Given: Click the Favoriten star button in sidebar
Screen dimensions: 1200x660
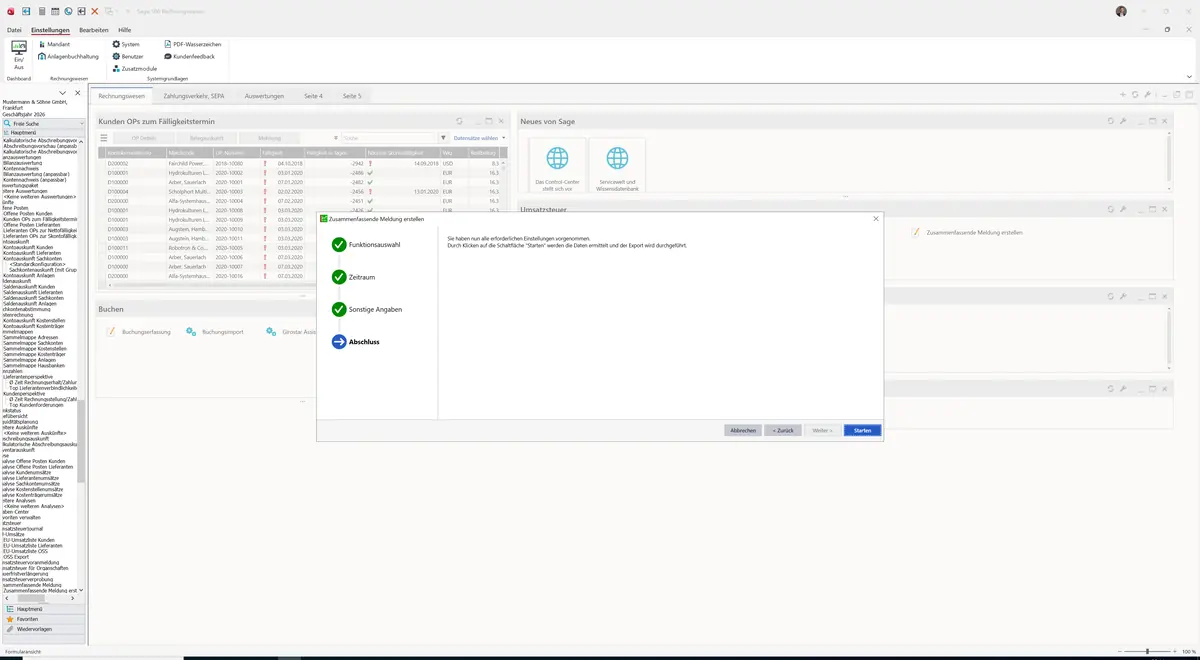Looking at the screenshot, I should pos(42,619).
